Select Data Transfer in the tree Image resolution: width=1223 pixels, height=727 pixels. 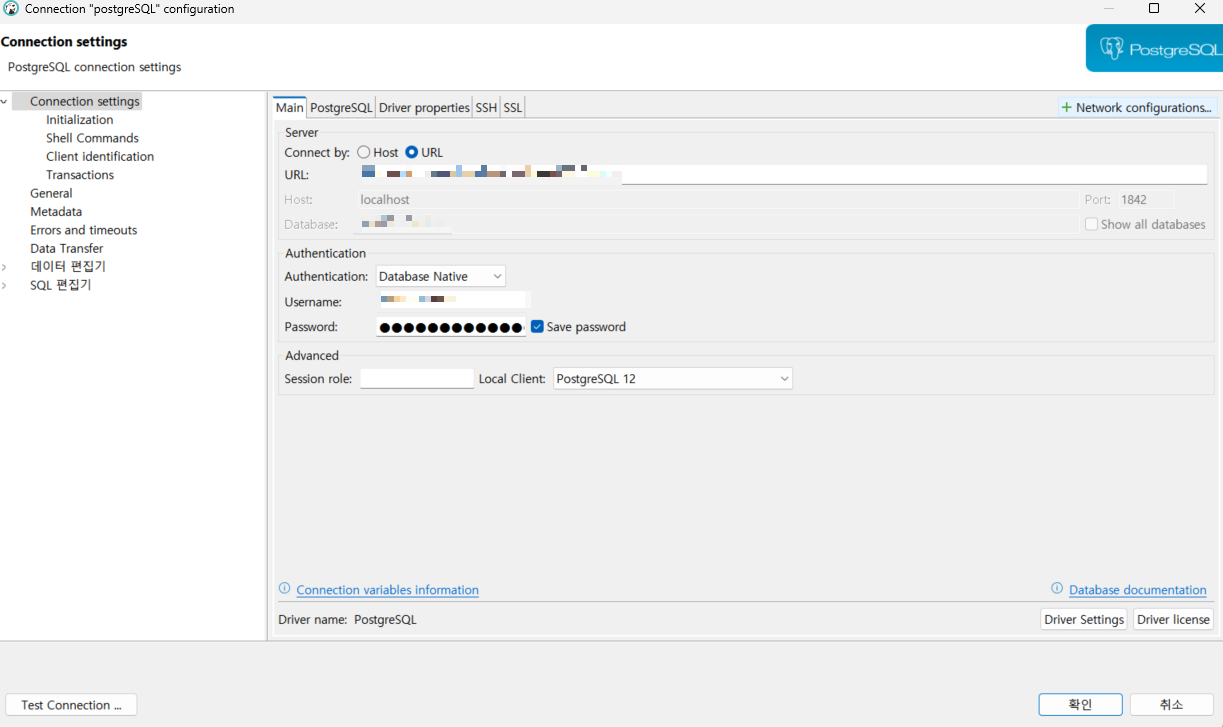(67, 248)
